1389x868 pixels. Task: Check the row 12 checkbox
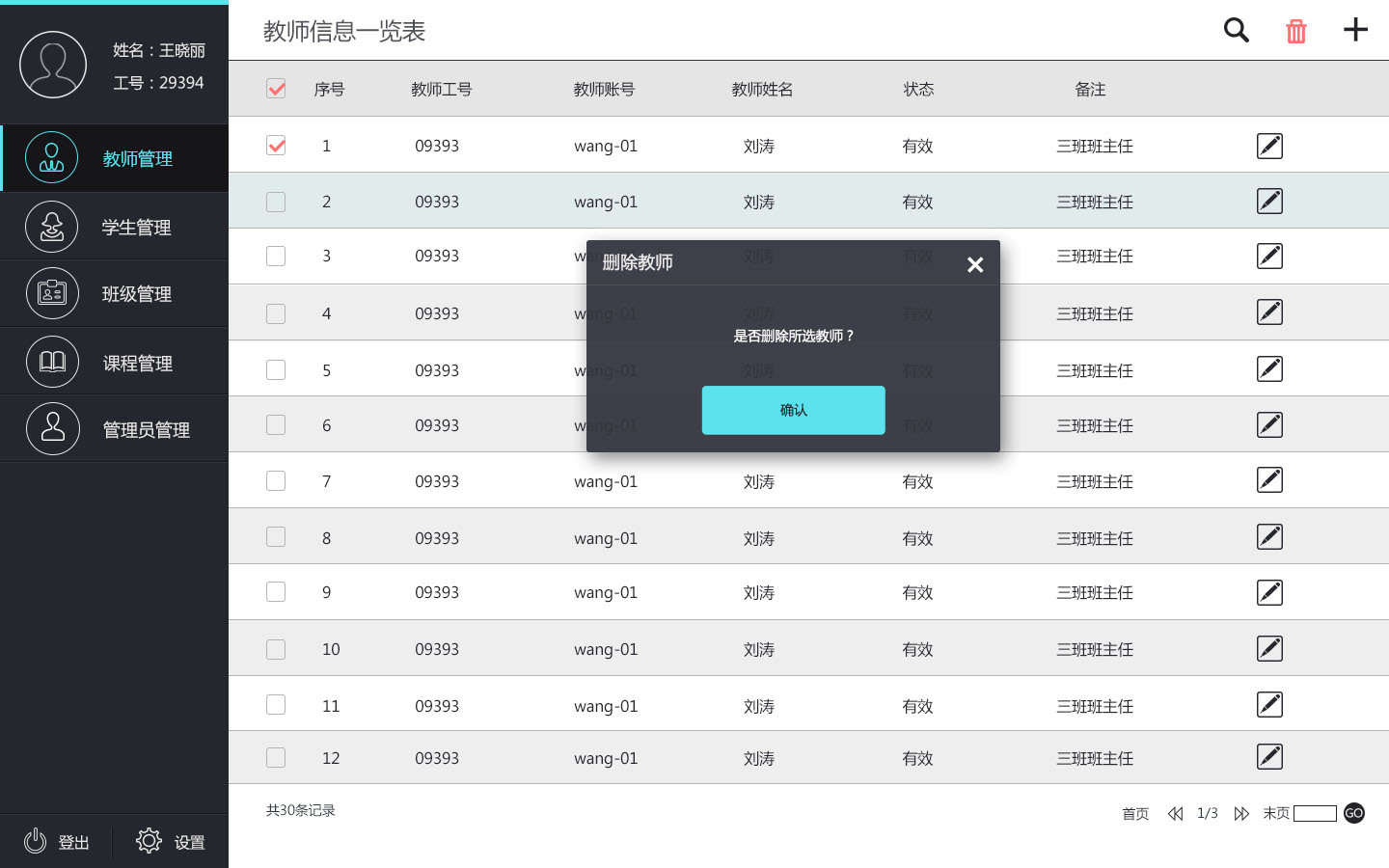coord(276,757)
